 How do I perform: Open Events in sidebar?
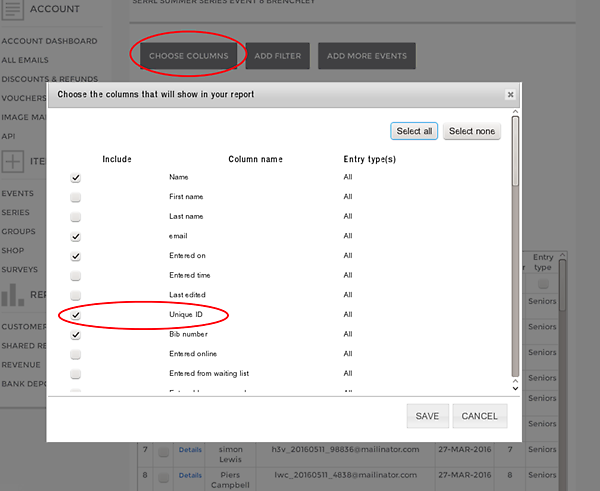tap(18, 193)
